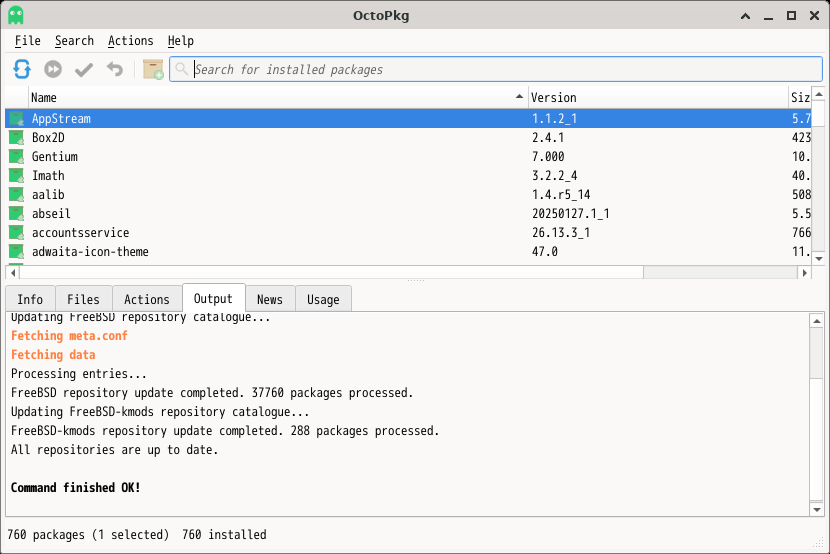Click the Sync database toolbar icon

click(22, 69)
